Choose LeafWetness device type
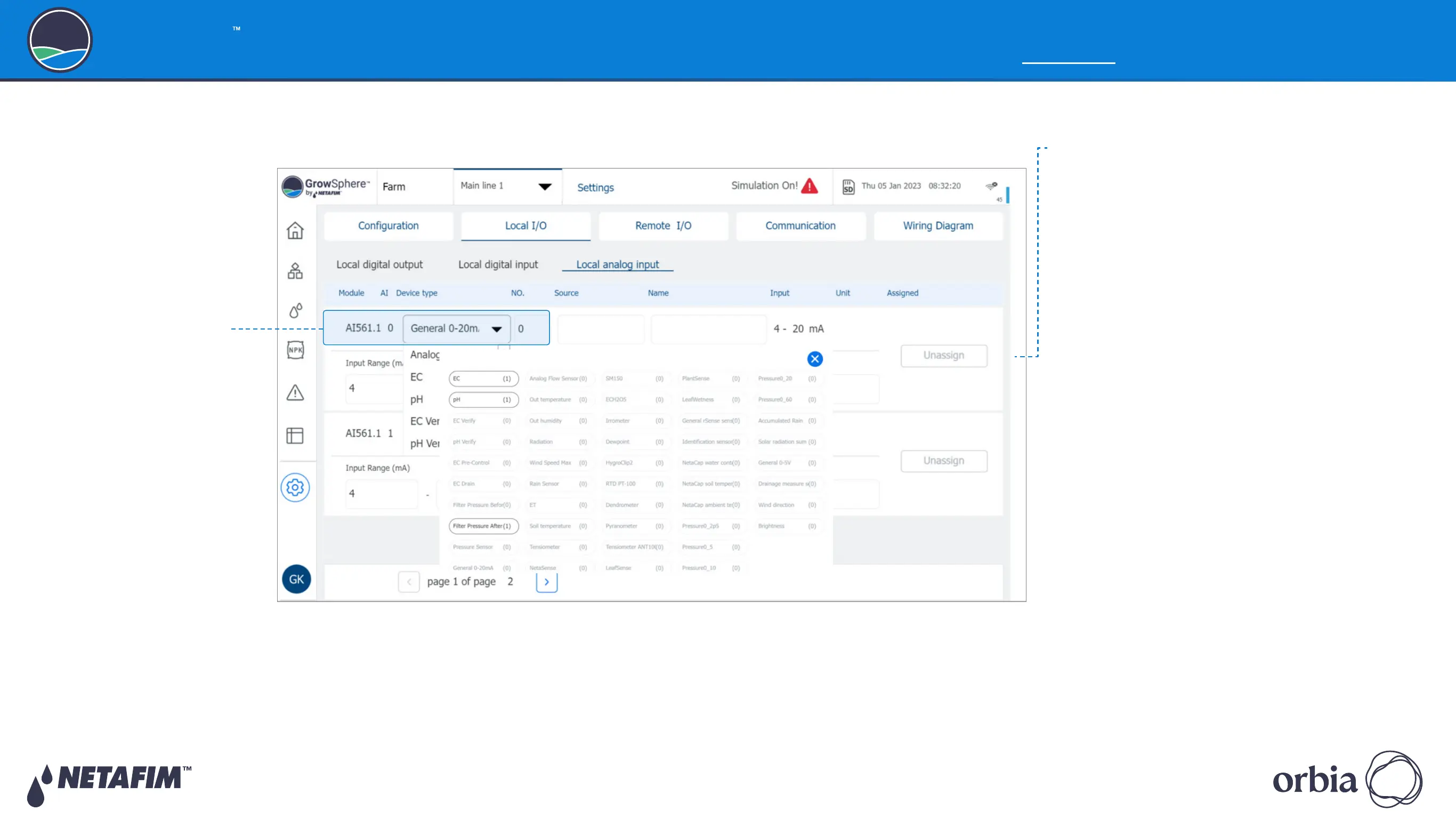 pyautogui.click(x=711, y=399)
